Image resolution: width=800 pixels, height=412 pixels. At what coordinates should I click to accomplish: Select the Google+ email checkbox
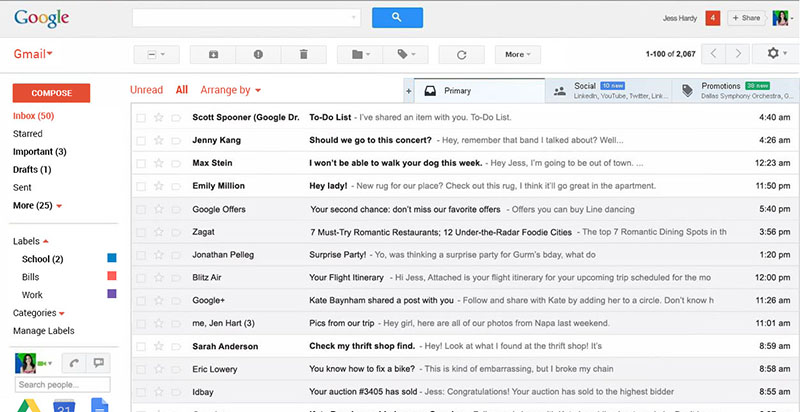141,301
